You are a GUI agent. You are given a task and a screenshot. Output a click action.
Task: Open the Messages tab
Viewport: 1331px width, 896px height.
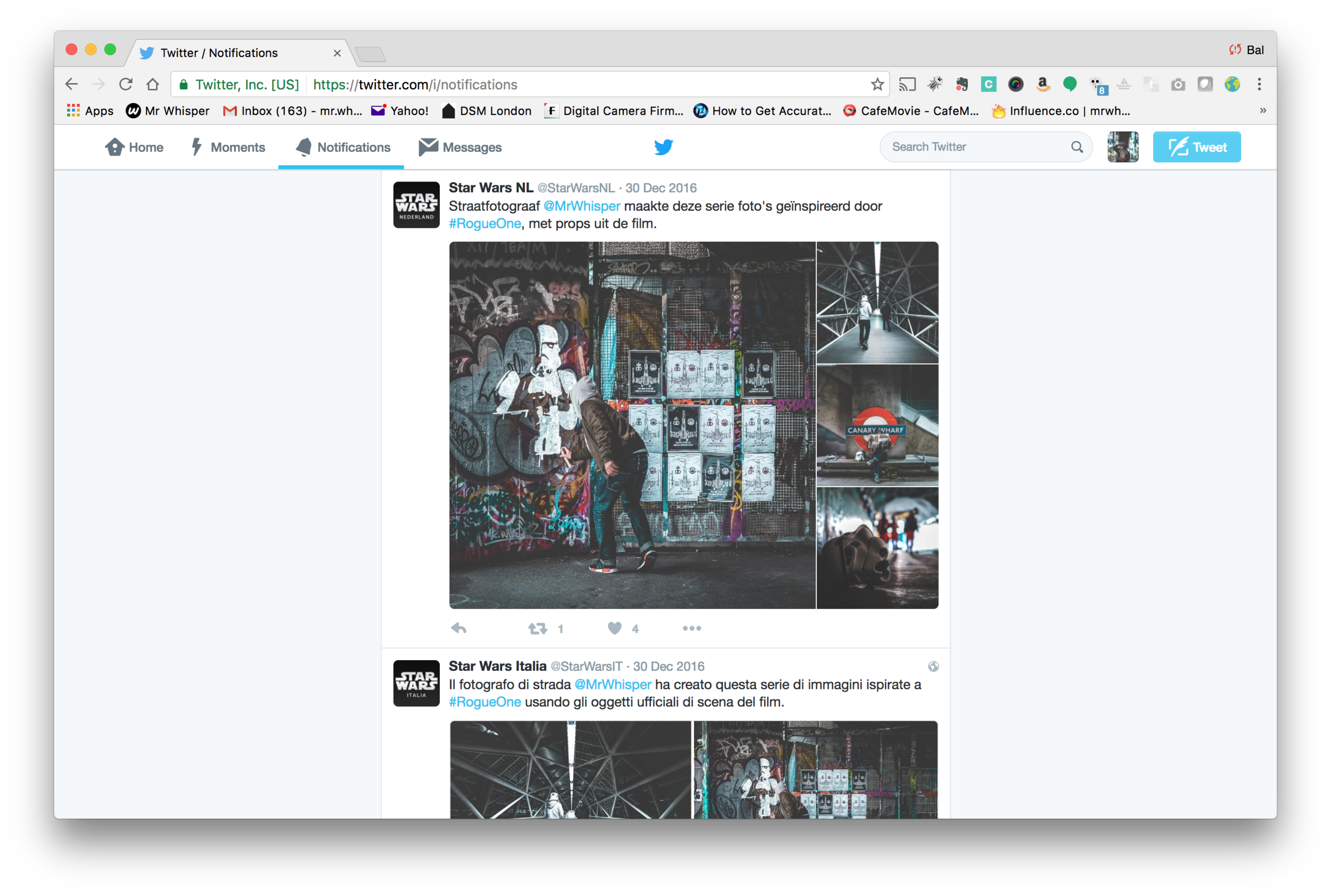pyautogui.click(x=460, y=147)
